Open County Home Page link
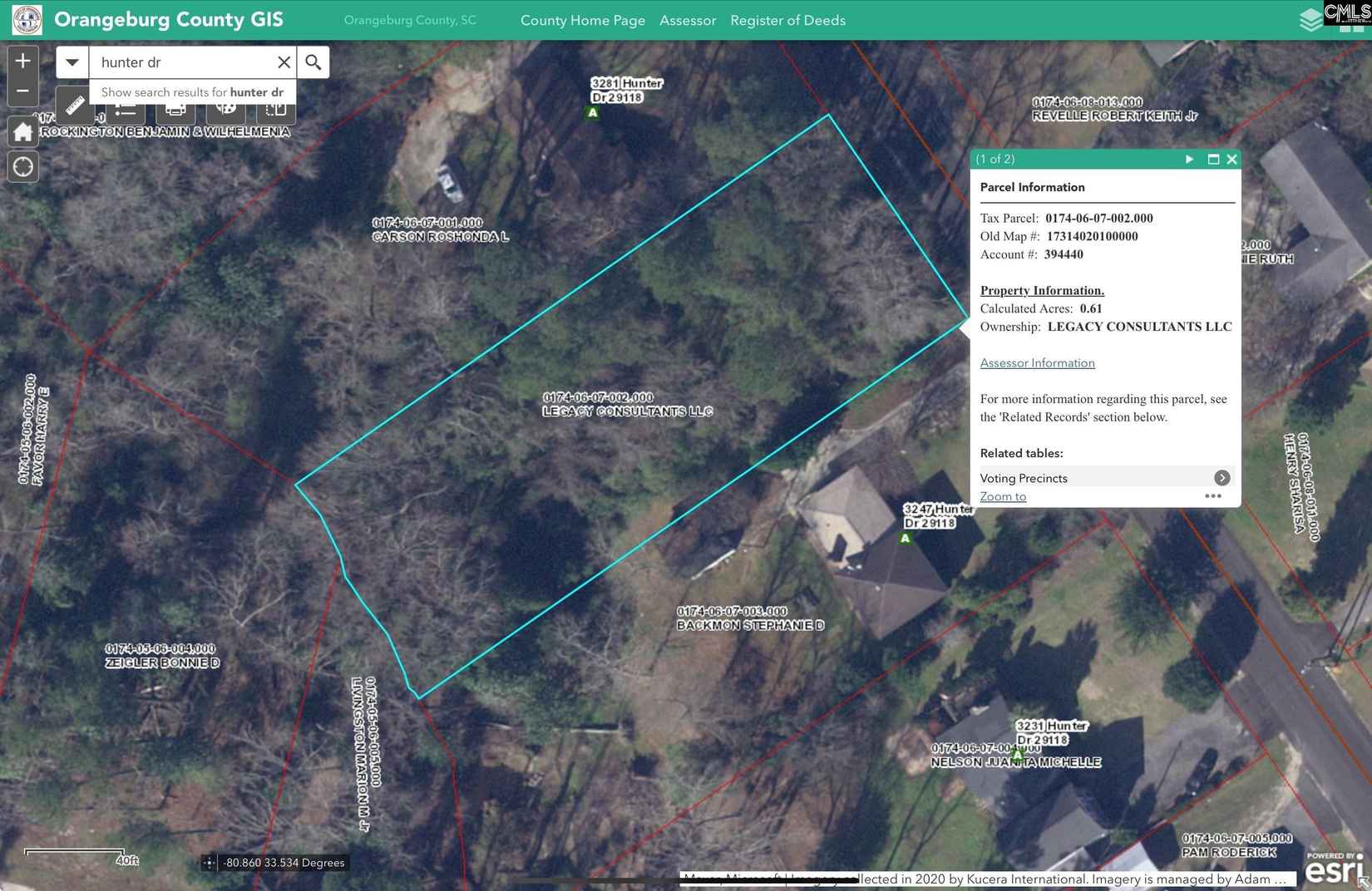 pos(582,20)
